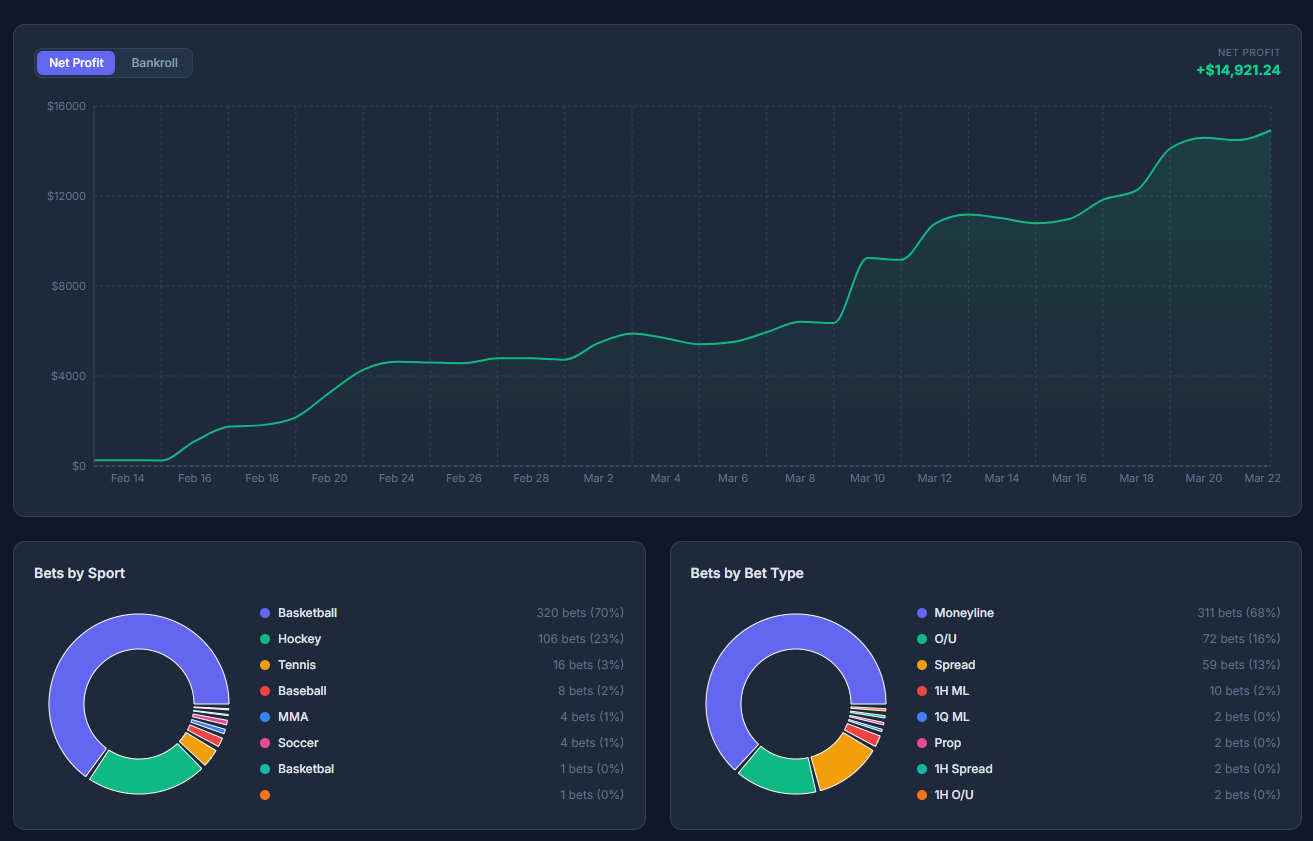1313x841 pixels.
Task: Select the Net Profit toggle button
Action: (76, 63)
